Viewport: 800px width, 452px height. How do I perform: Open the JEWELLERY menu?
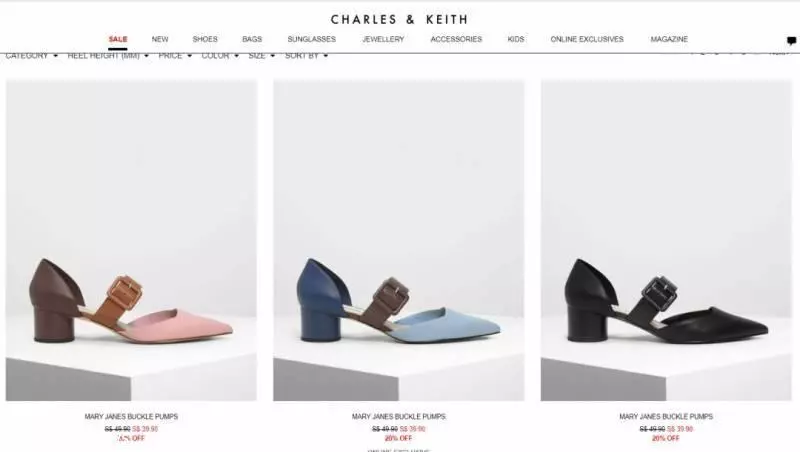click(383, 39)
